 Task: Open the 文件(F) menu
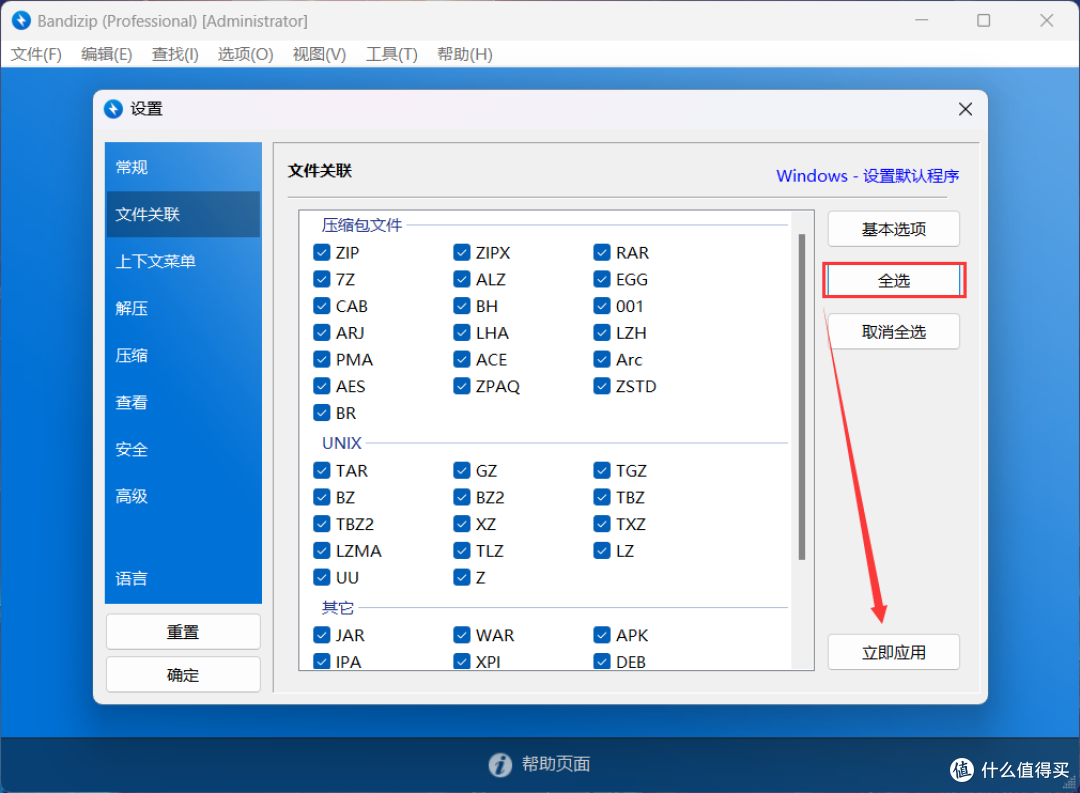click(x=36, y=54)
